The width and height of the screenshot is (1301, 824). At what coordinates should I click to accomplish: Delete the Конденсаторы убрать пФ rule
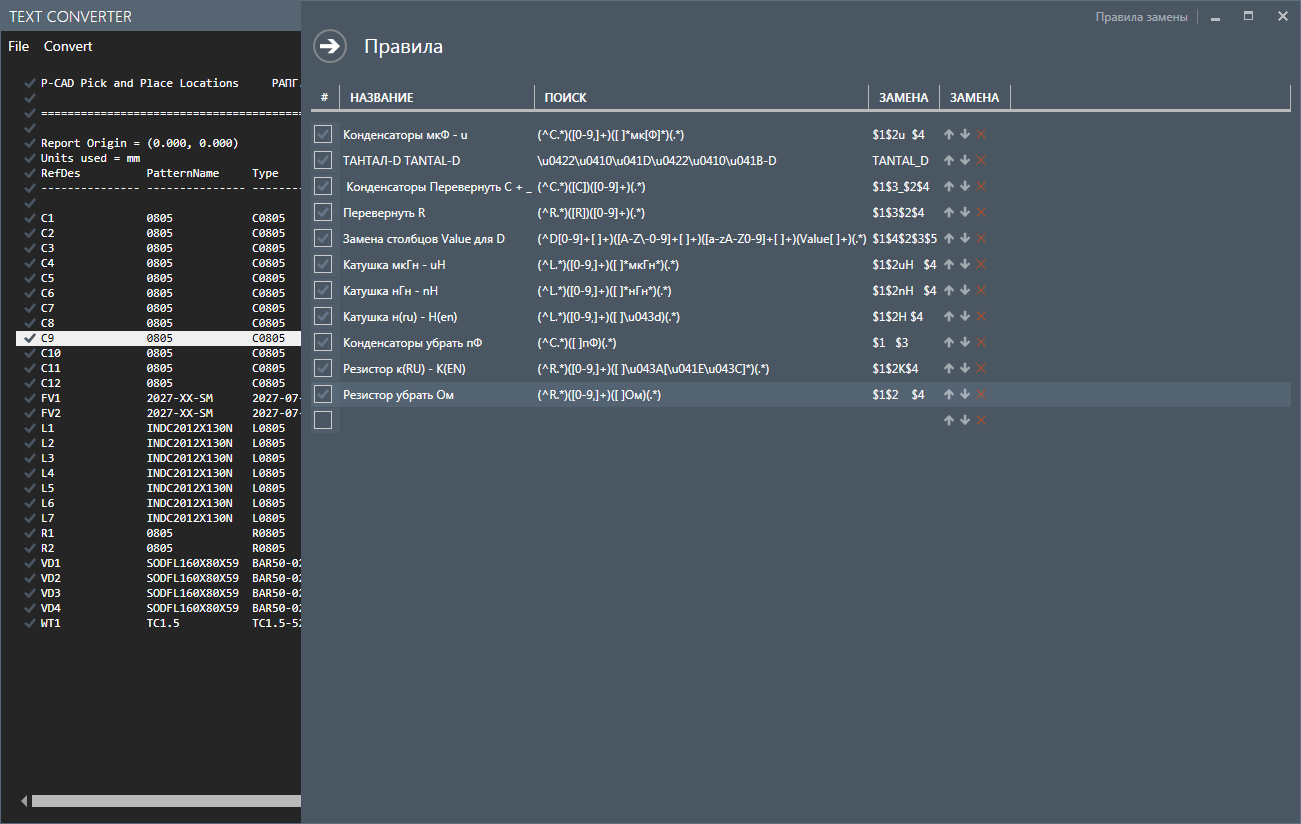tap(981, 342)
